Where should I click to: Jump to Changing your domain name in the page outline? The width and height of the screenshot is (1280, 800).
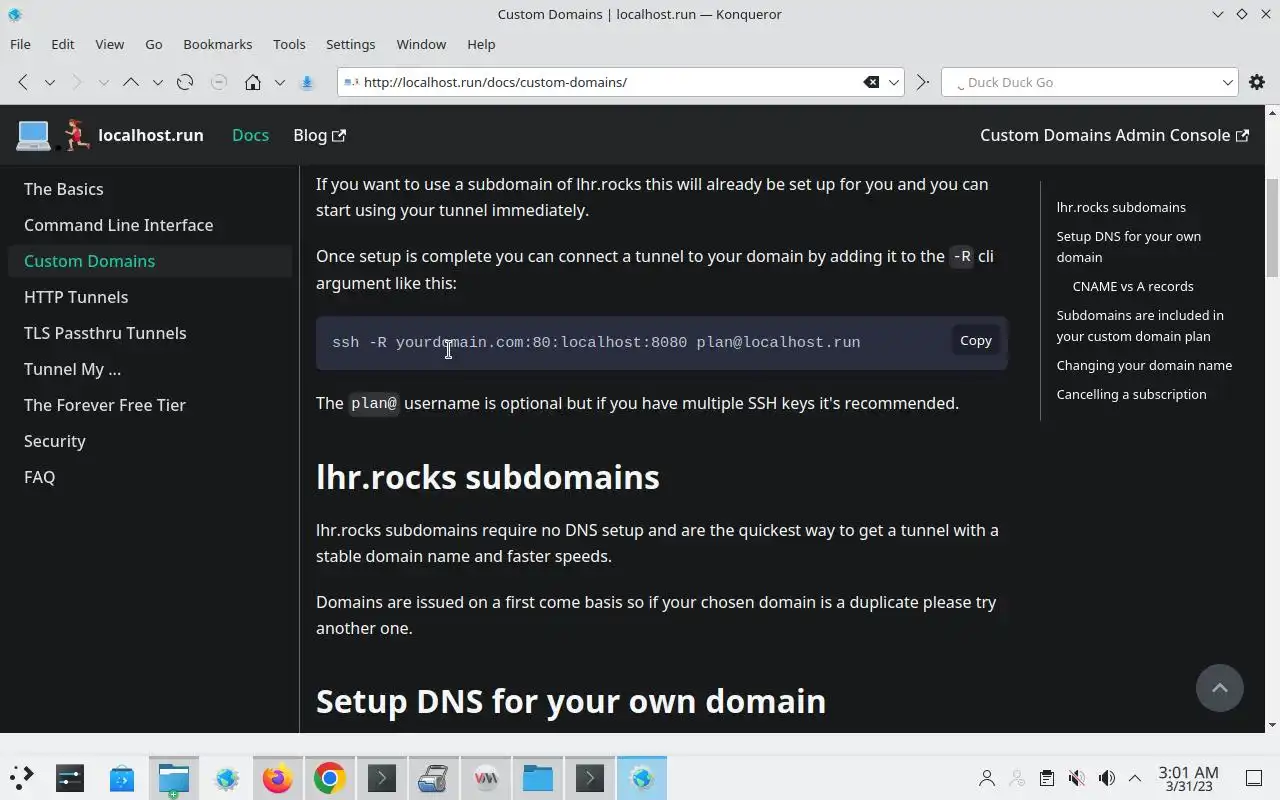click(1144, 365)
